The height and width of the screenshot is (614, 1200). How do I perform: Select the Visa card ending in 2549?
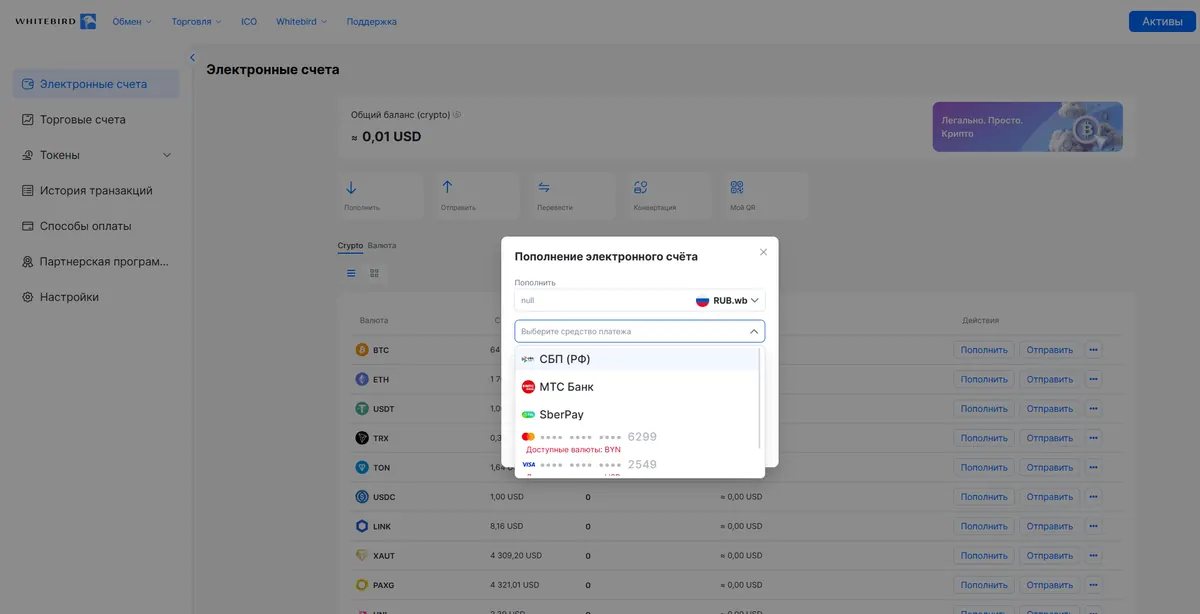[637, 467]
